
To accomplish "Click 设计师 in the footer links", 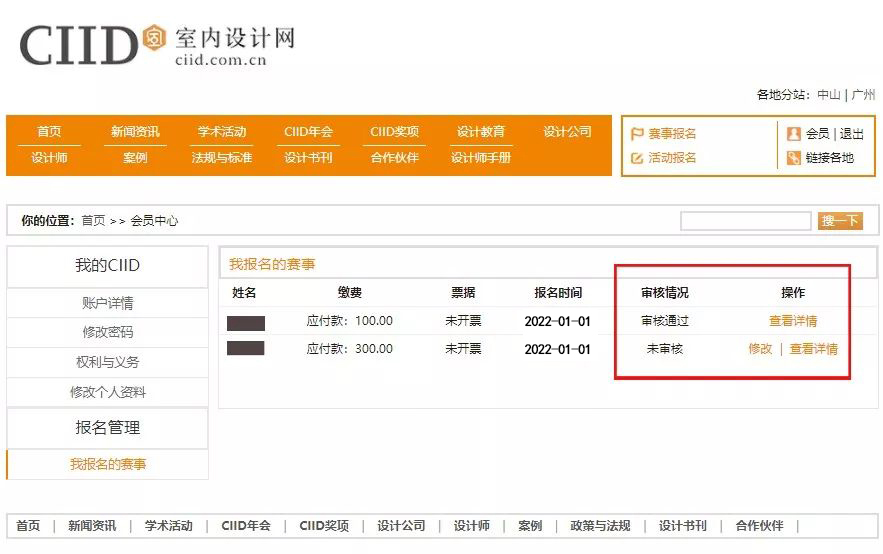I will 471,526.
